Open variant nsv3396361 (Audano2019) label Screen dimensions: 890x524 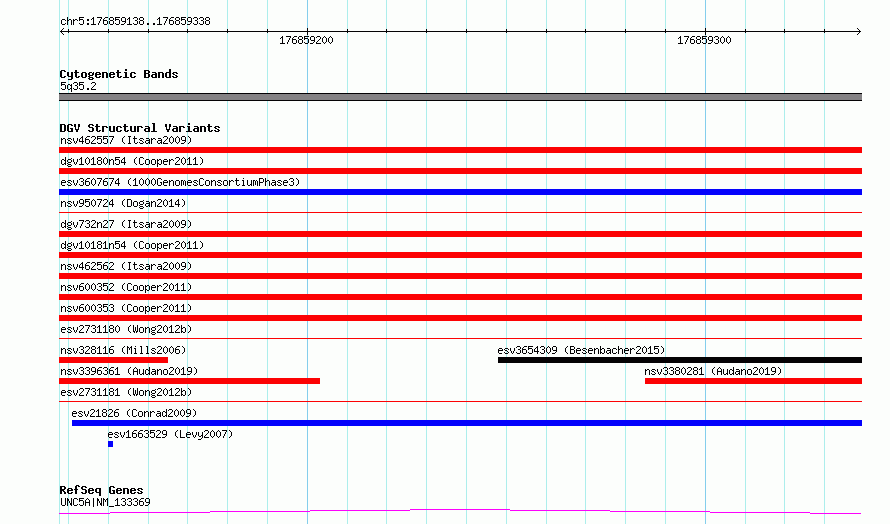tap(129, 371)
